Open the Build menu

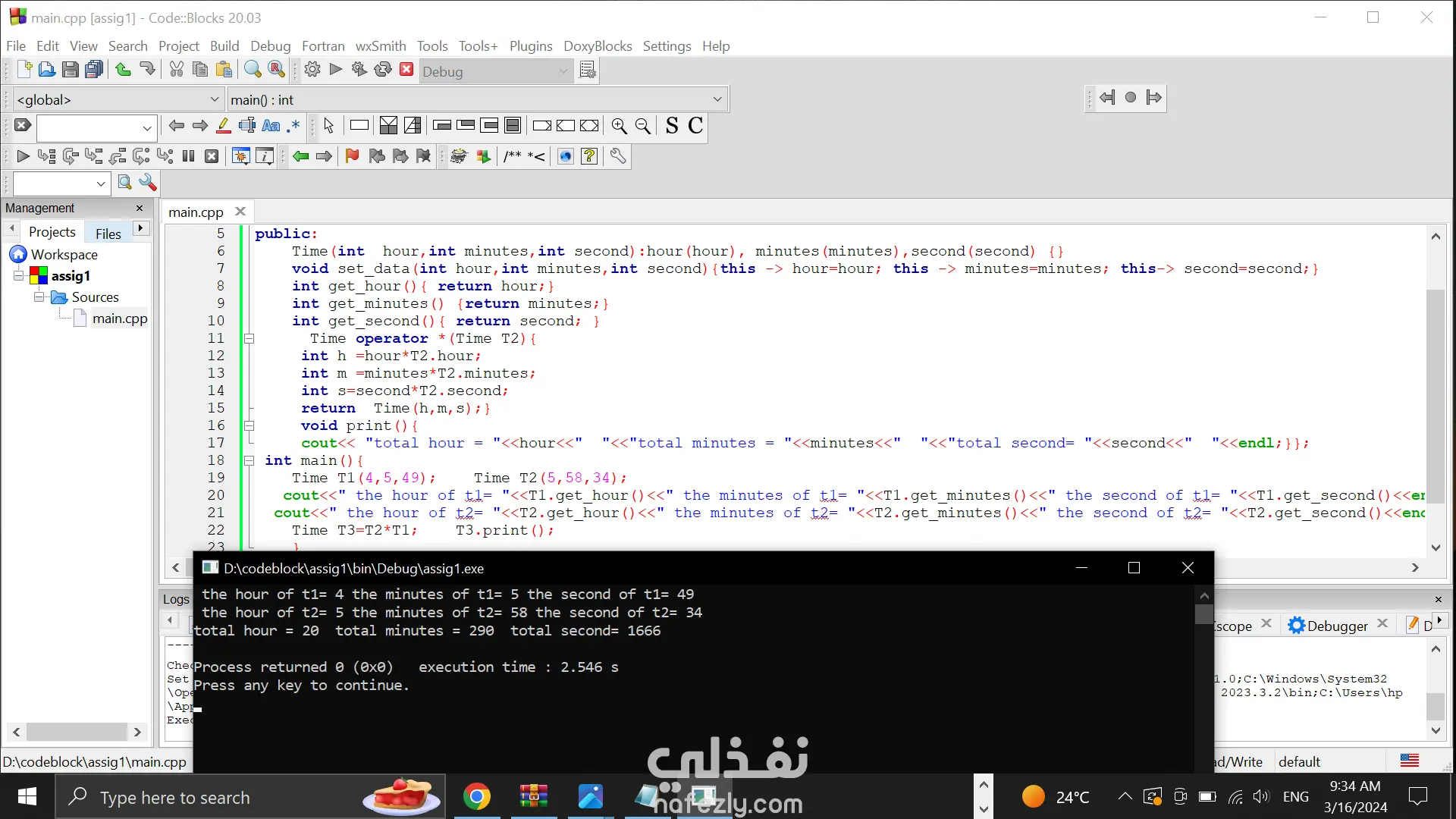[x=224, y=46]
